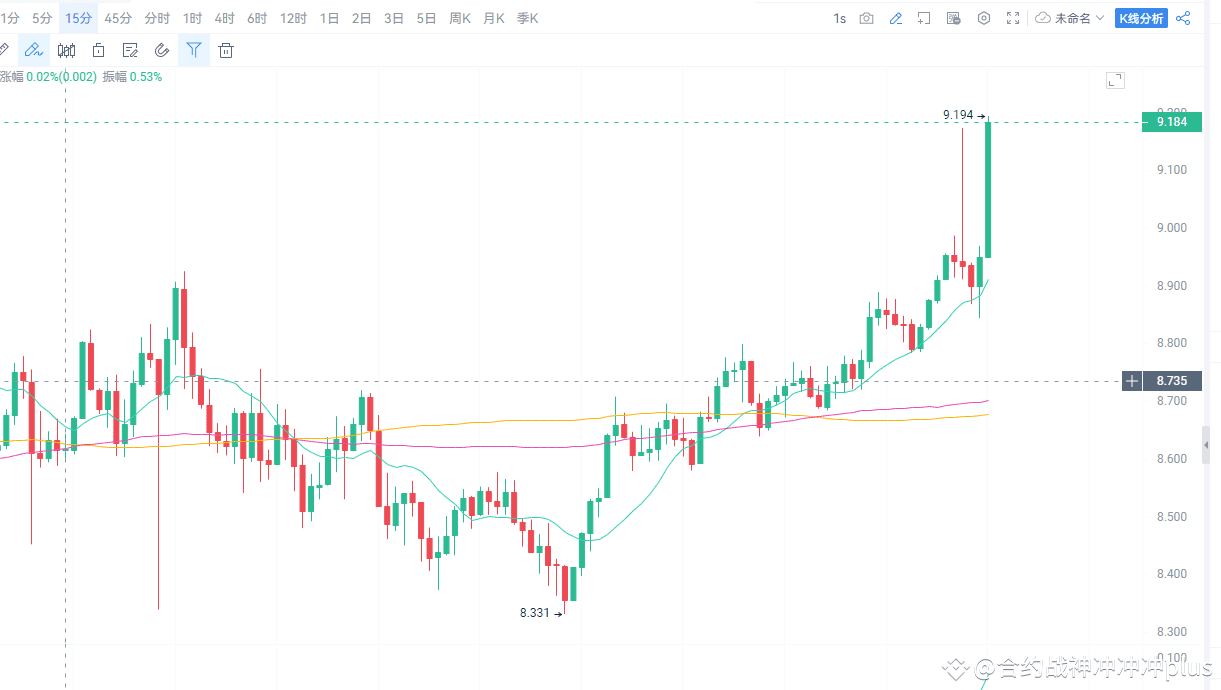Select the 周K timeframe
Image resolution: width=1221 pixels, height=690 pixels.
coord(459,17)
